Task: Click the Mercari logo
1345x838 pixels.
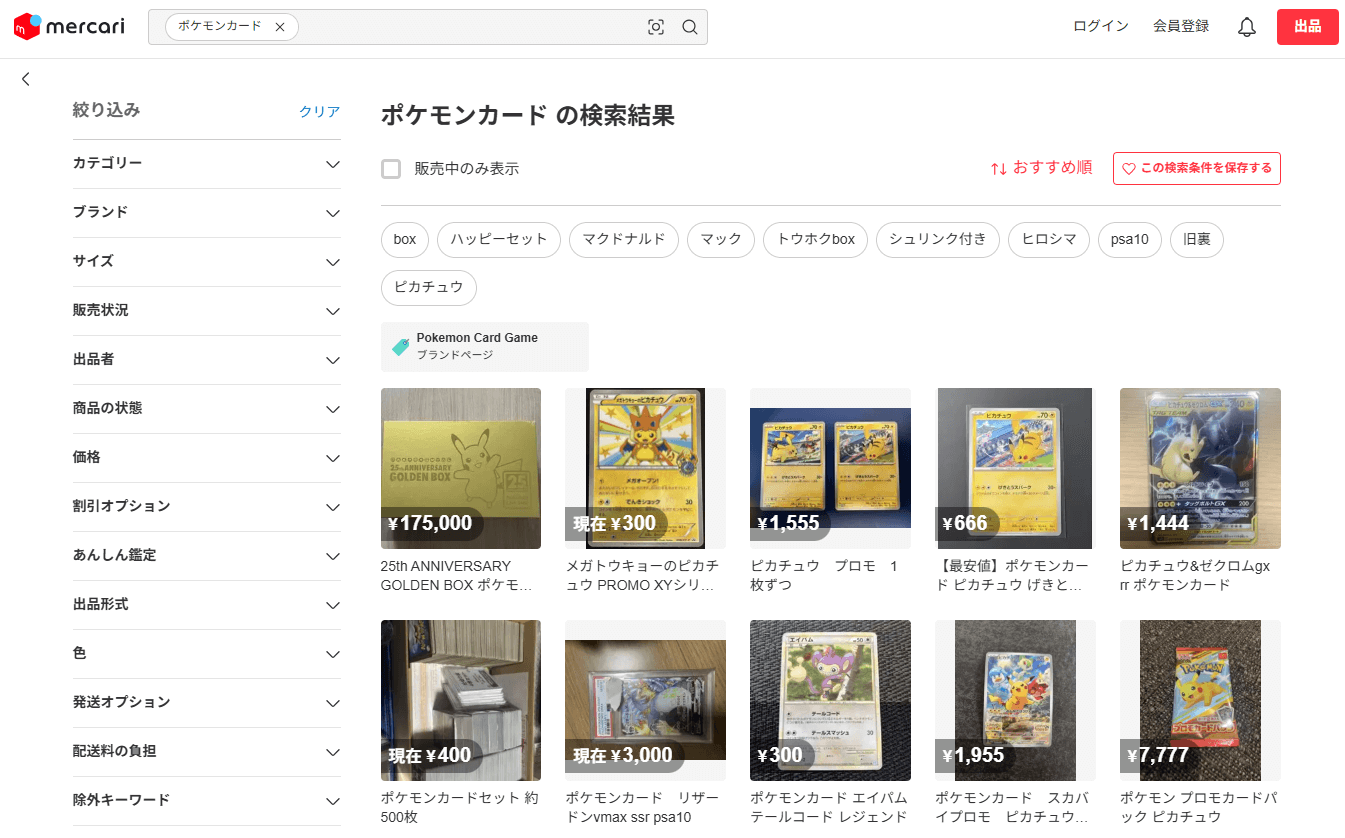Action: tap(69, 26)
